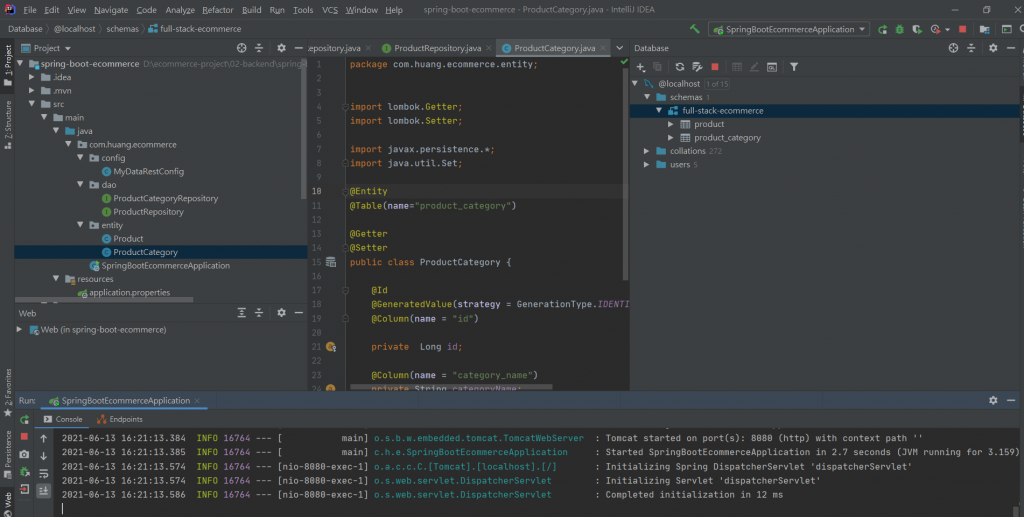This screenshot has height=517, width=1024.
Task: Open the query console icon in Database panel
Action: pyautogui.click(x=771, y=67)
